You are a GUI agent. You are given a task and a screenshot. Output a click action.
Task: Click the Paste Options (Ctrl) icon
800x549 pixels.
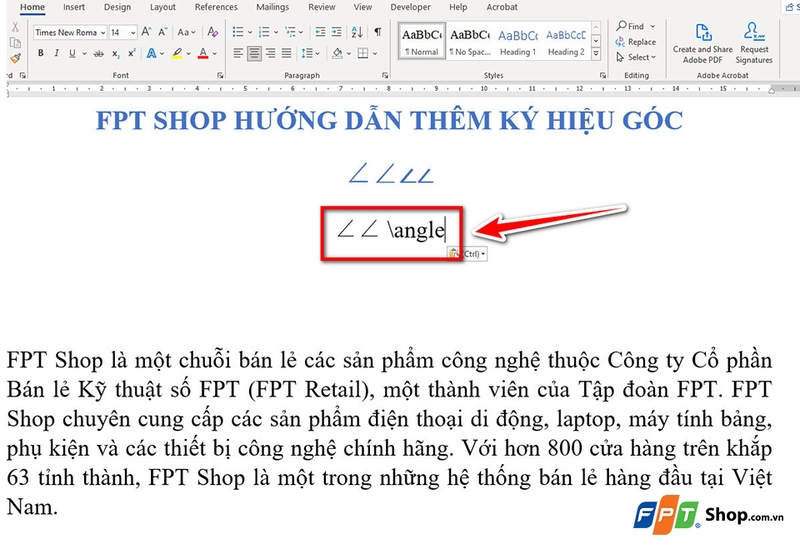click(467, 253)
